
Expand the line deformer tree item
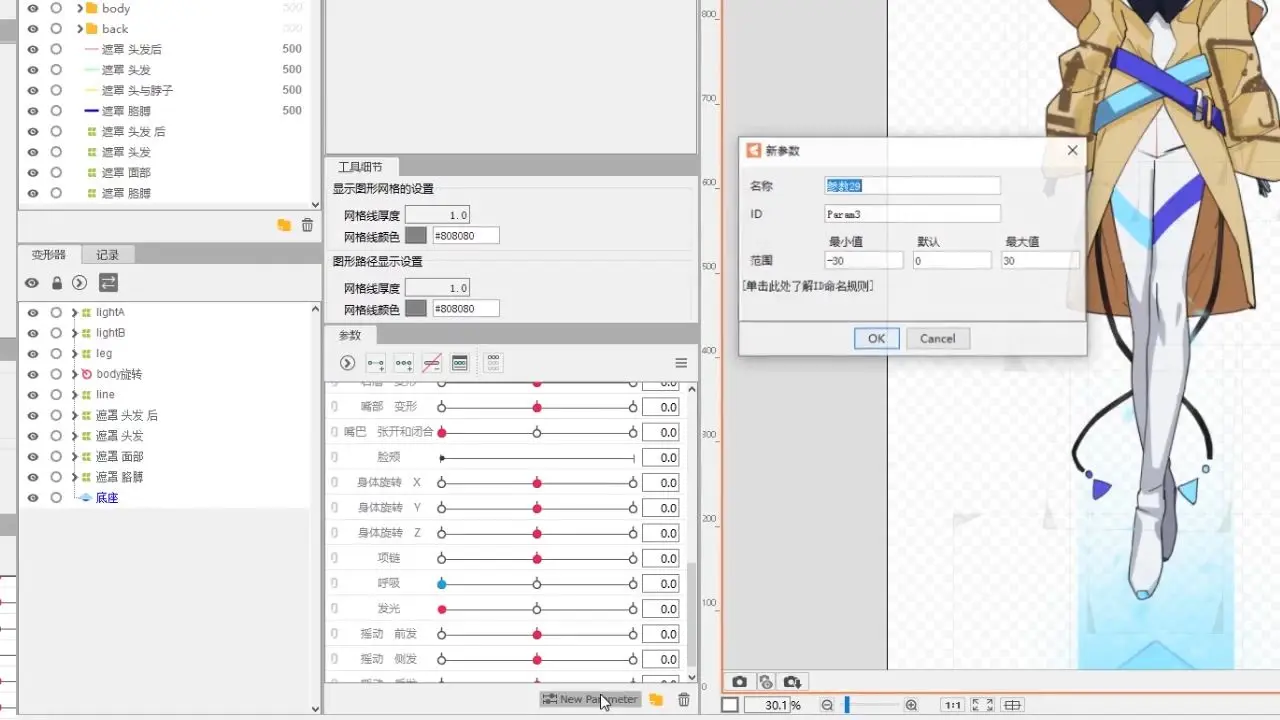74,395
